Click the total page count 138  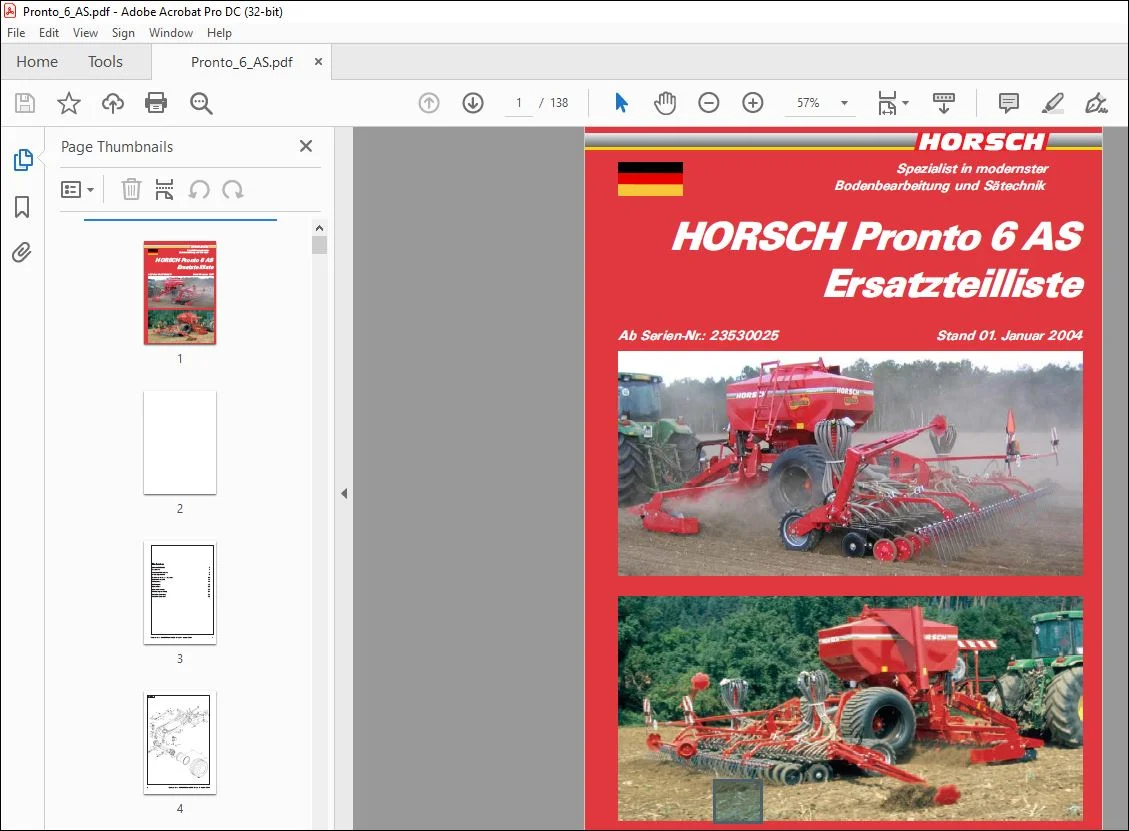pos(559,103)
